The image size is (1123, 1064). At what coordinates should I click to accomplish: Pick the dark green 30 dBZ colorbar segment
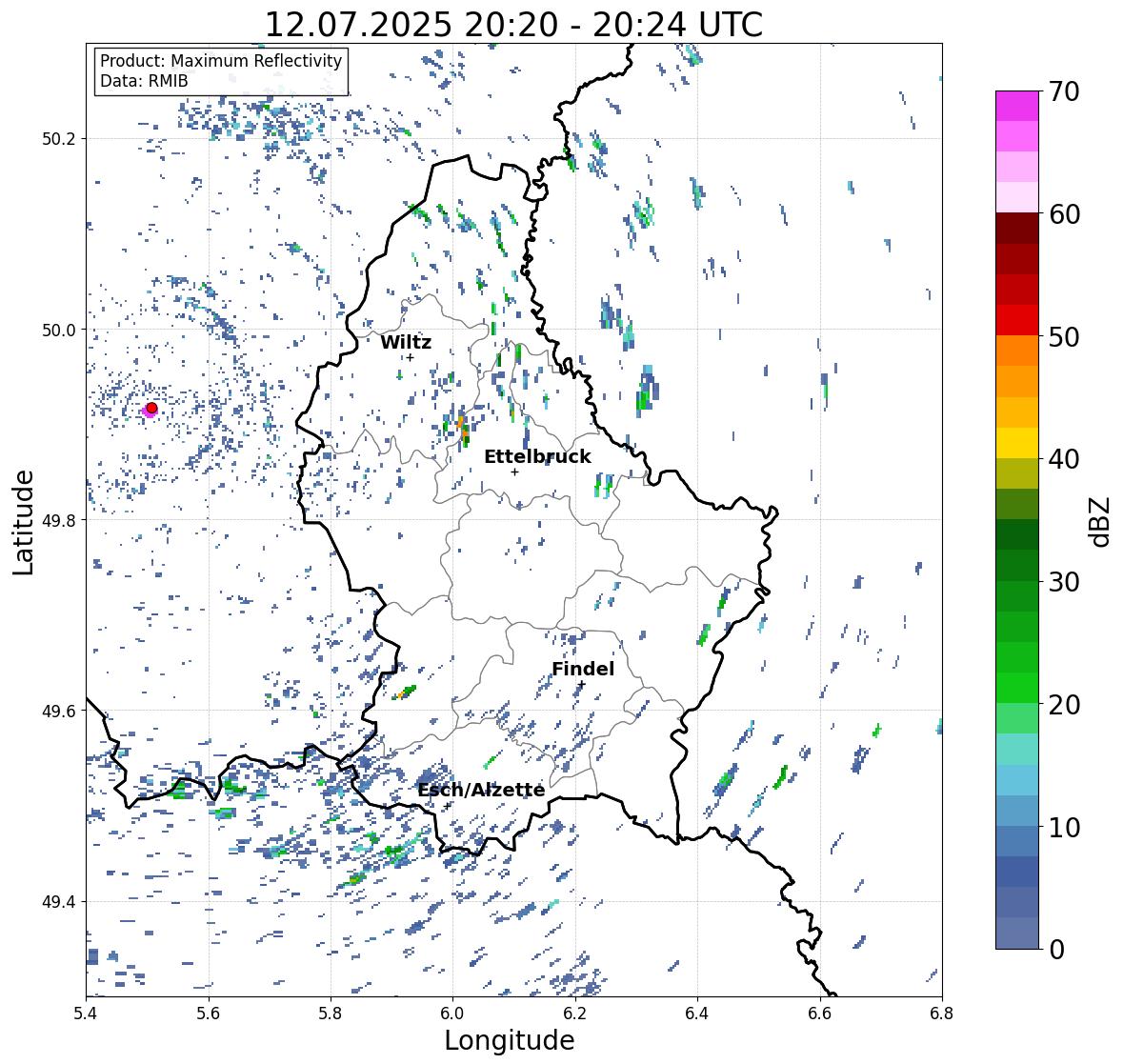click(1017, 566)
